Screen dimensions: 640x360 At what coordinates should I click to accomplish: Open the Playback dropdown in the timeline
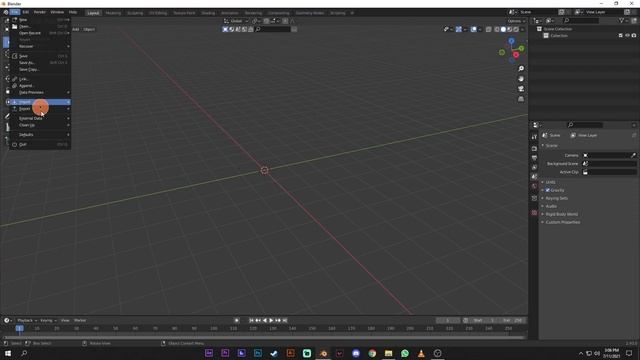(x=27, y=320)
